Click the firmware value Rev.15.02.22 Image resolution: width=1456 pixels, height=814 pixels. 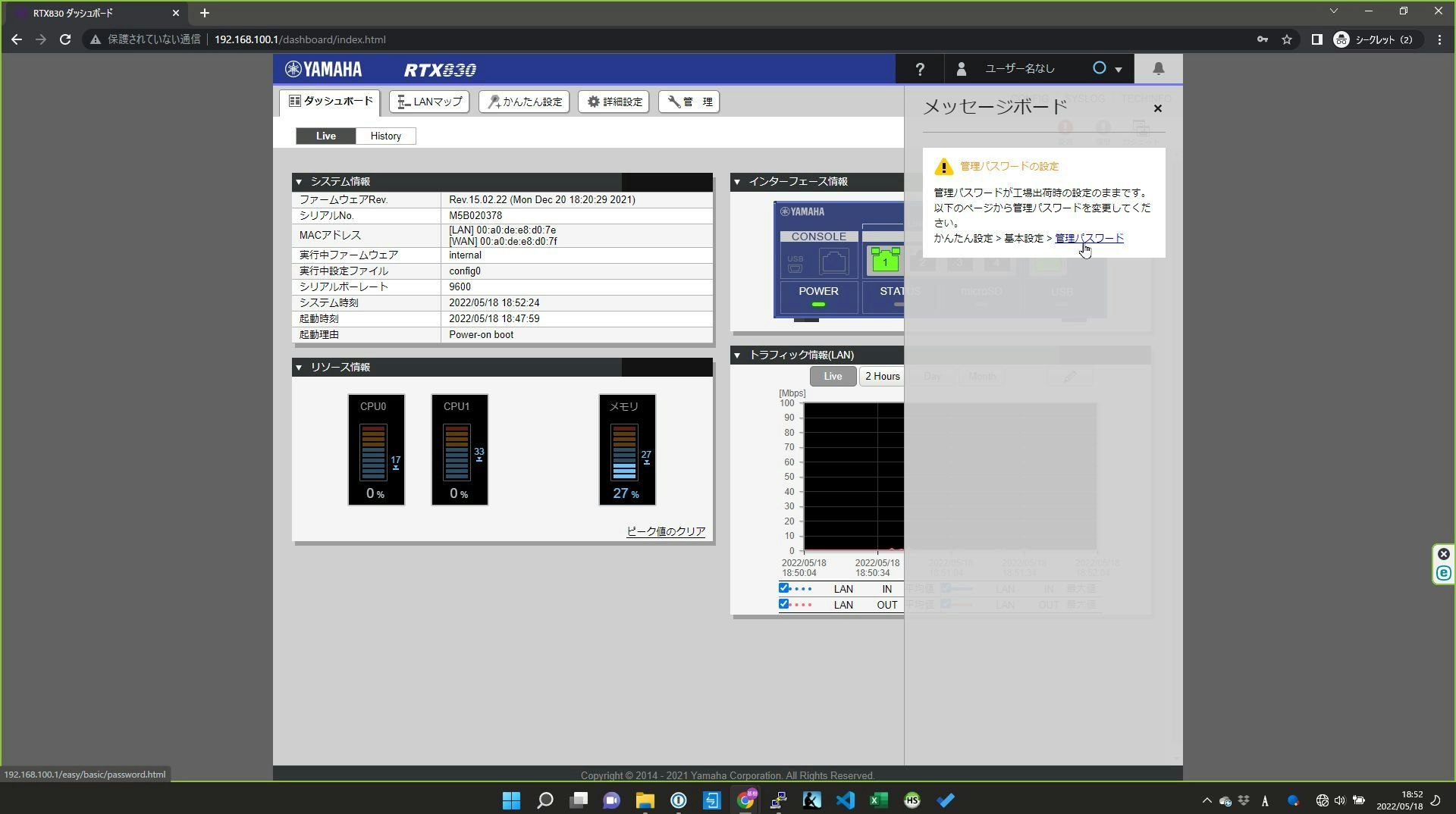[x=542, y=200]
